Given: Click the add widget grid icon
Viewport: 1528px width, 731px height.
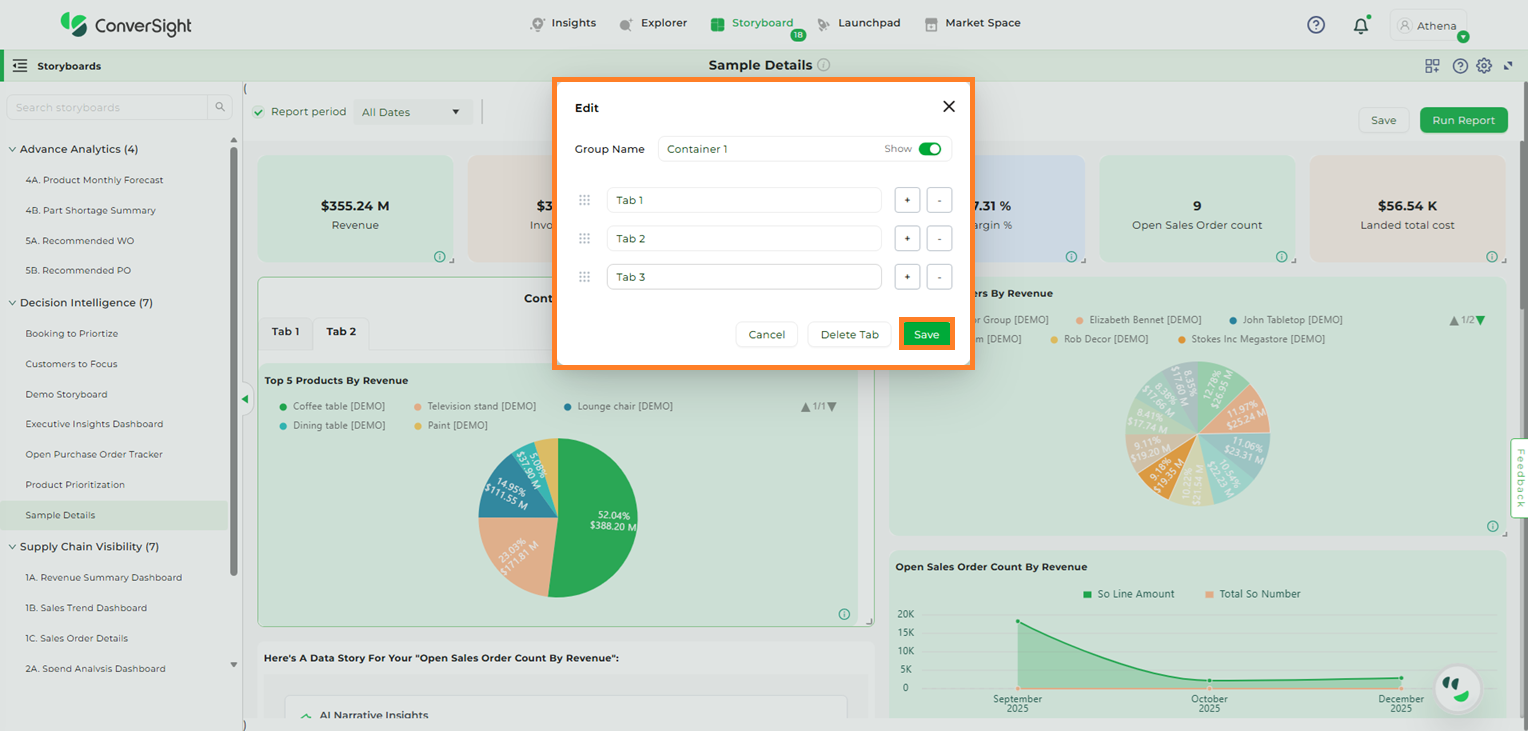Looking at the screenshot, I should click(1432, 66).
